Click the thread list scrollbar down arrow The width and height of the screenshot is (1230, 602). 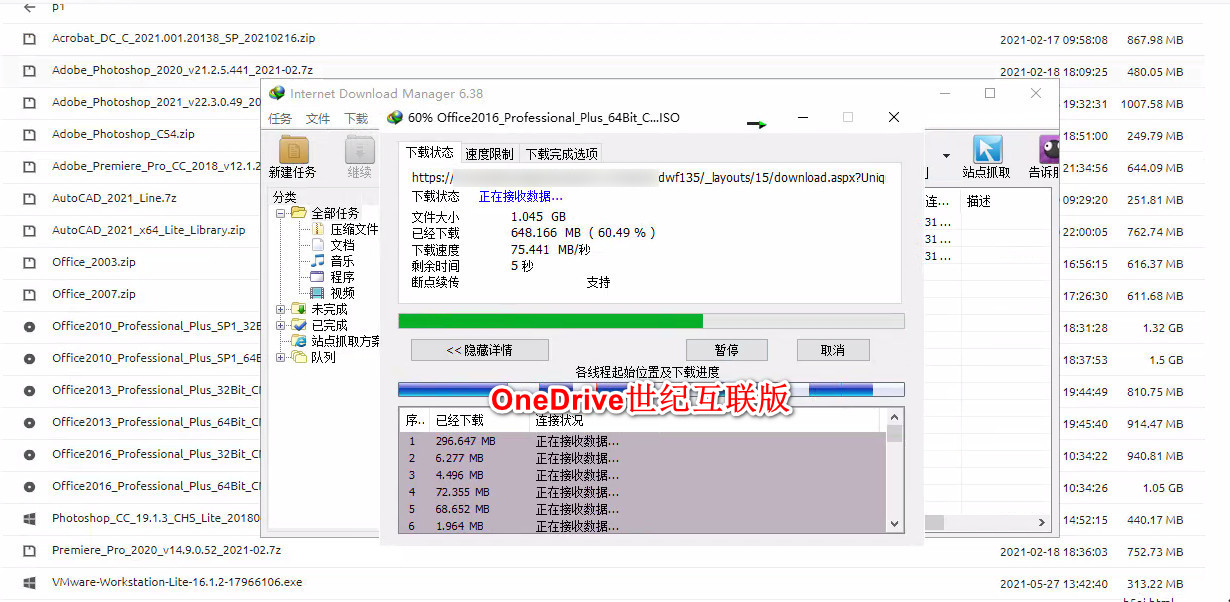click(895, 524)
